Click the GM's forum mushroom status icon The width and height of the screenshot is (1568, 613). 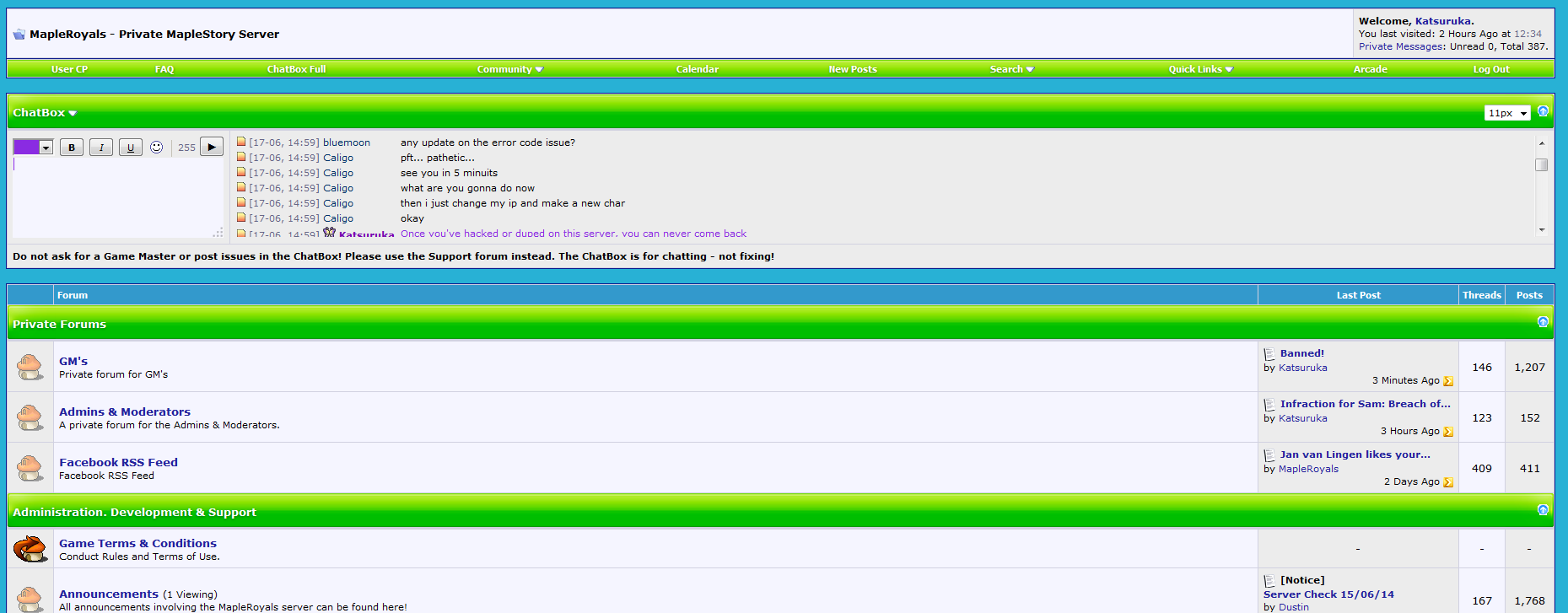[30, 367]
